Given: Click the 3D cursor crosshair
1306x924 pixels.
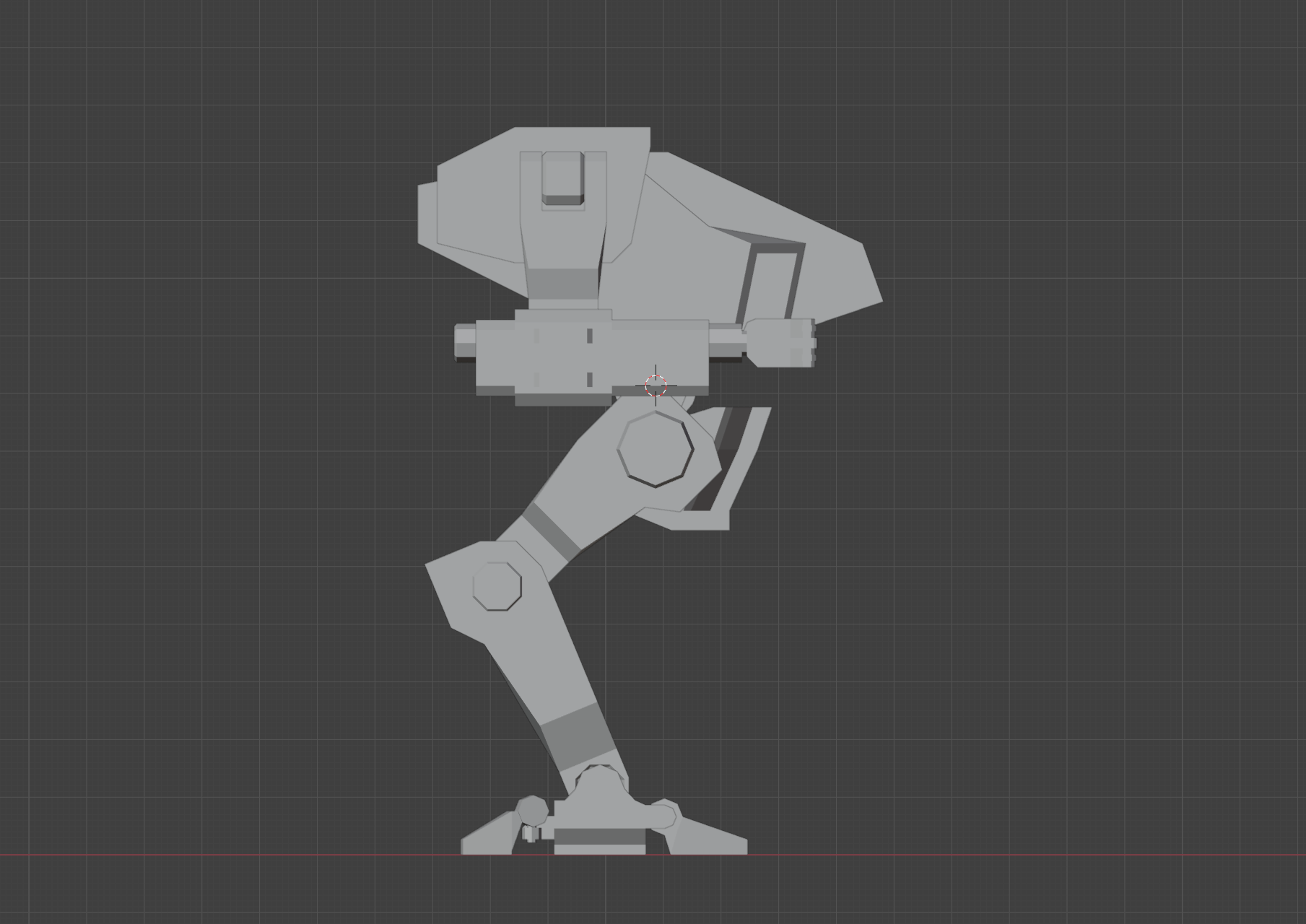Looking at the screenshot, I should pyautogui.click(x=656, y=386).
